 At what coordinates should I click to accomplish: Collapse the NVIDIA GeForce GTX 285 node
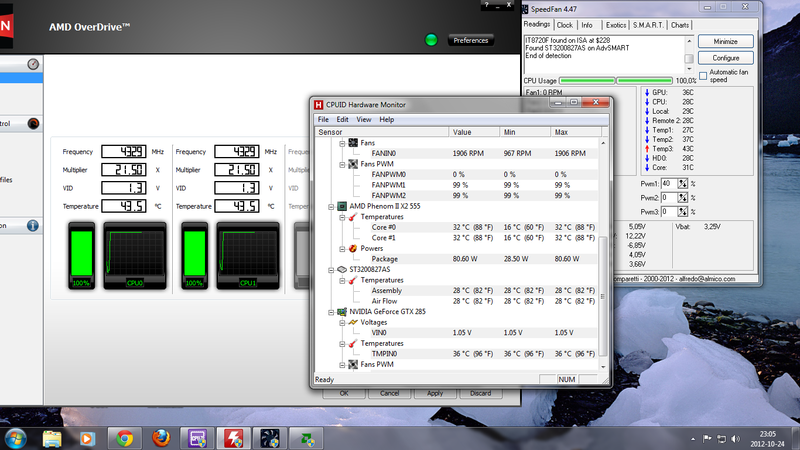point(331,312)
